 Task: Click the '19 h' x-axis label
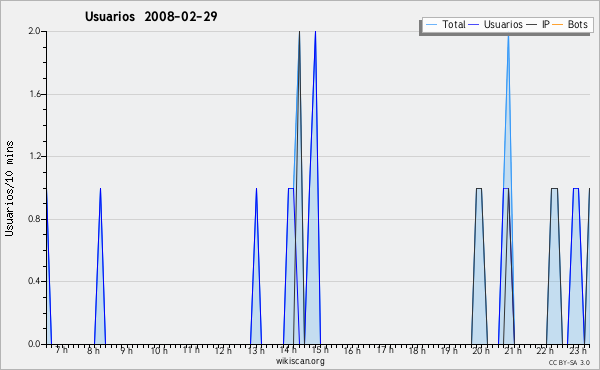(449, 350)
